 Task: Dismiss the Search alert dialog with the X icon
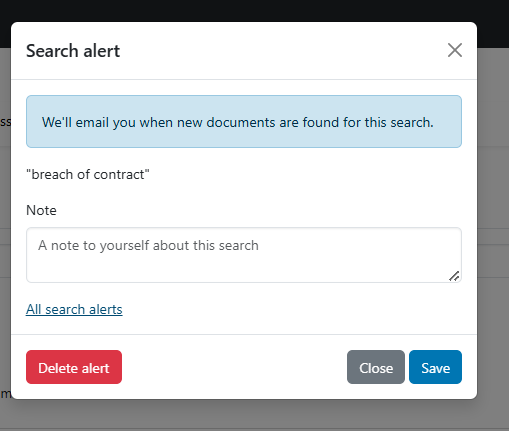(x=455, y=50)
